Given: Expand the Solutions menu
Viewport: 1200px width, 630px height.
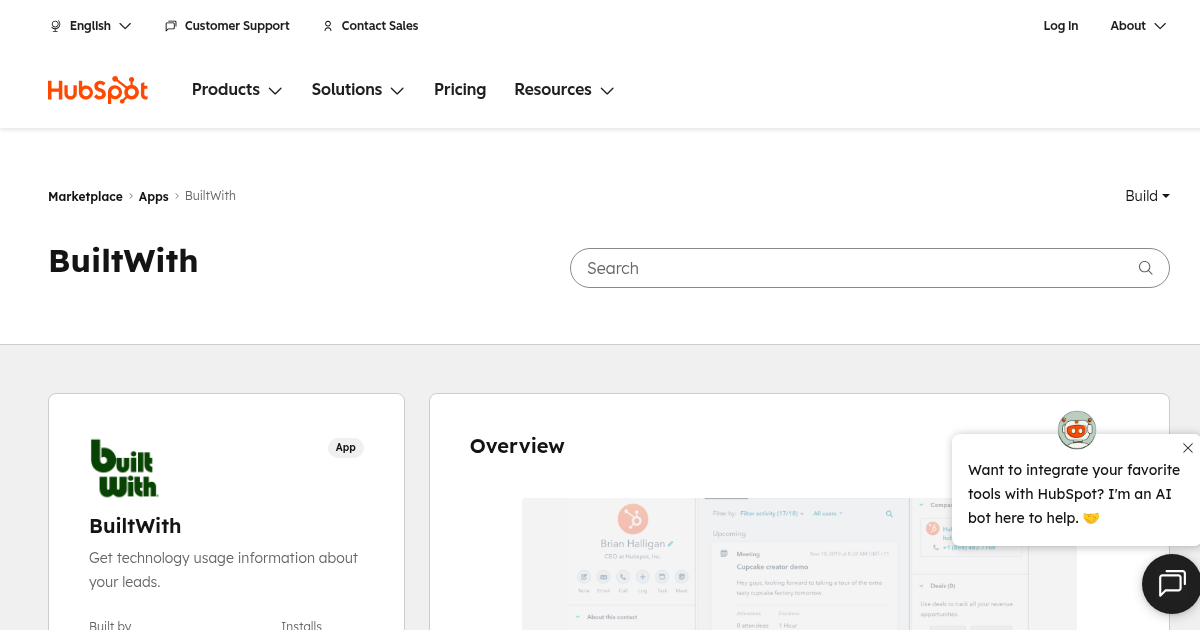Looking at the screenshot, I should (358, 90).
